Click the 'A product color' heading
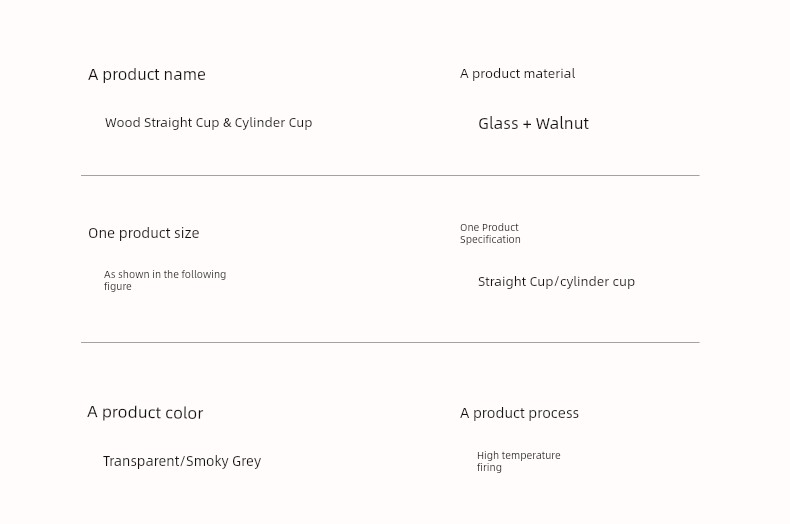The height and width of the screenshot is (524, 790). click(145, 413)
